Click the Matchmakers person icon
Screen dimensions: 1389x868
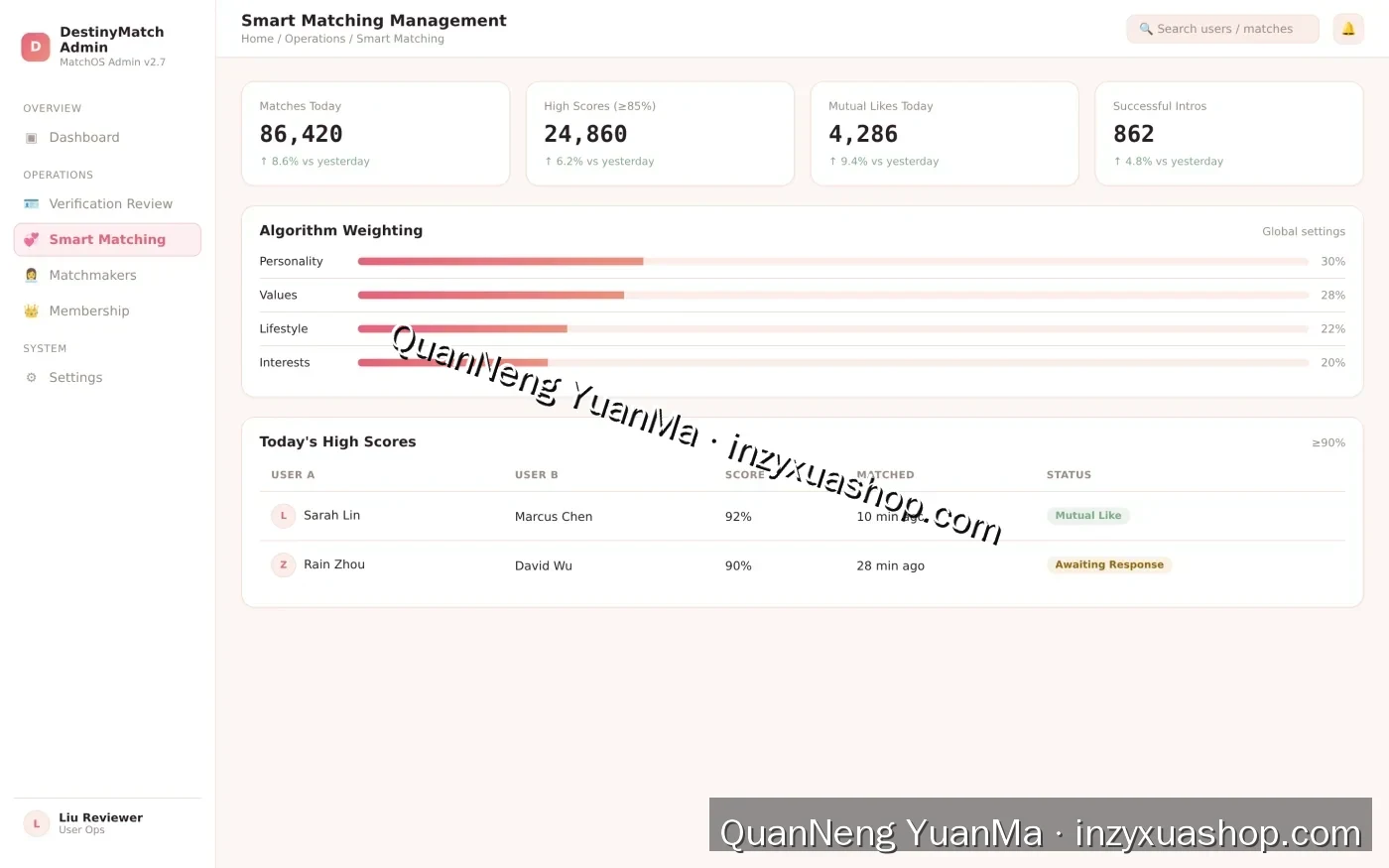pos(32,276)
